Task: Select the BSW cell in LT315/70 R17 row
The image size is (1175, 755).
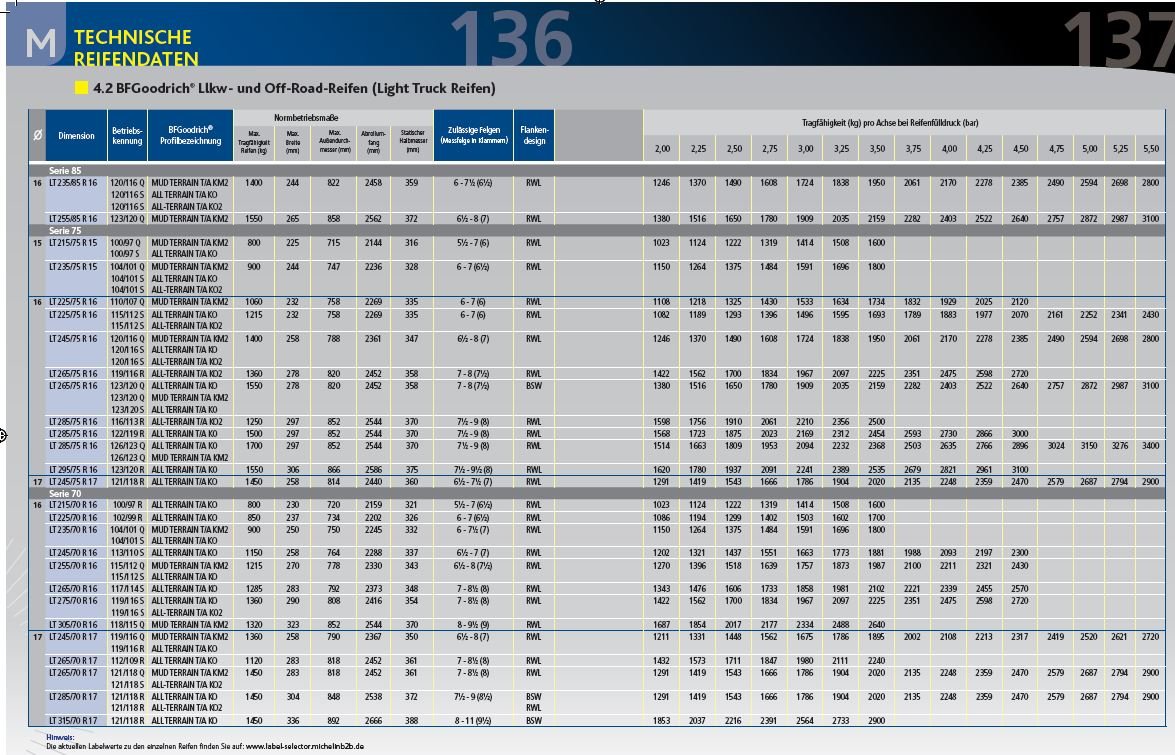Action: (534, 721)
